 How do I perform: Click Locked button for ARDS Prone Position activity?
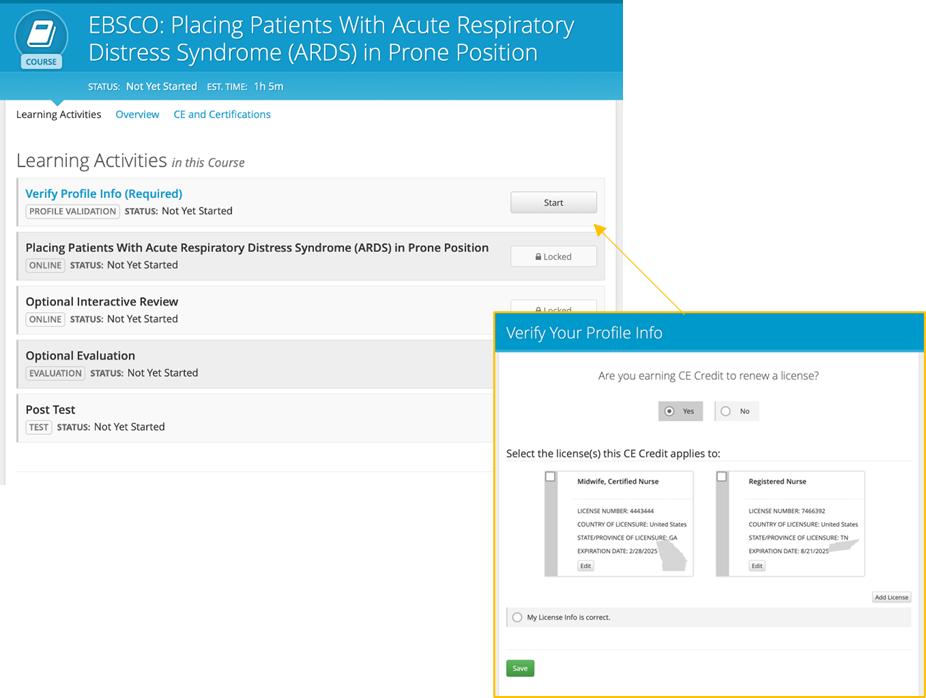coord(553,257)
